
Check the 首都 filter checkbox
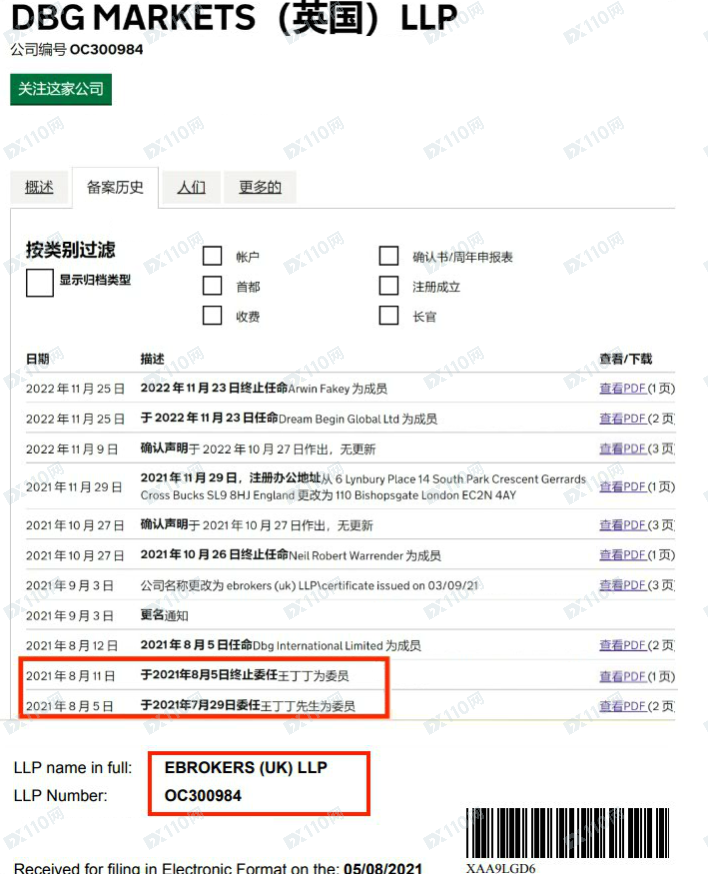212,286
